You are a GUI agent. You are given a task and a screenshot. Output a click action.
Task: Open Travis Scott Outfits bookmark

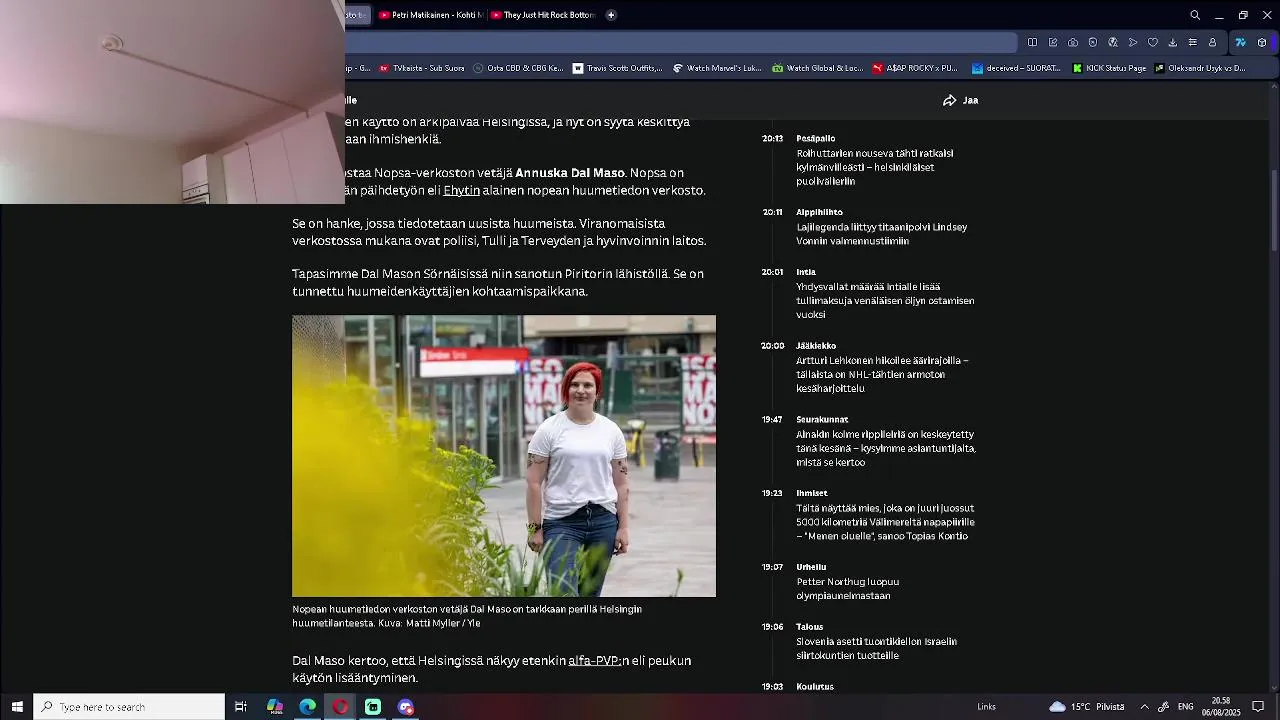click(618, 68)
